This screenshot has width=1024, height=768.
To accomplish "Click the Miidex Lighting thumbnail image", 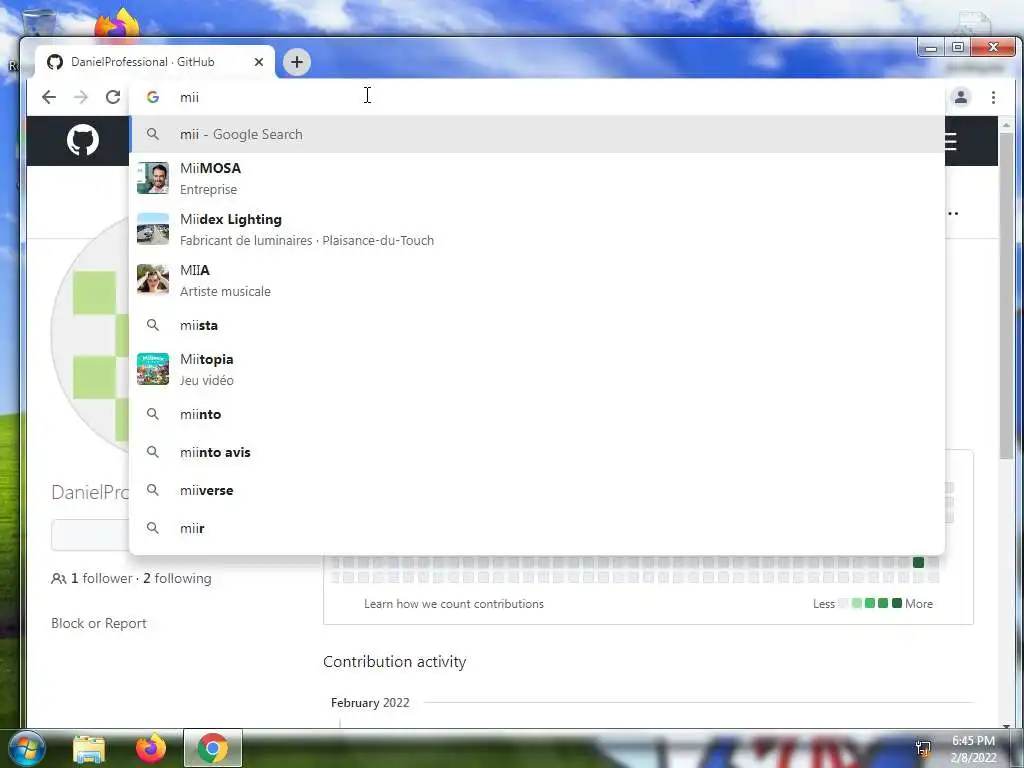I will tap(153, 229).
